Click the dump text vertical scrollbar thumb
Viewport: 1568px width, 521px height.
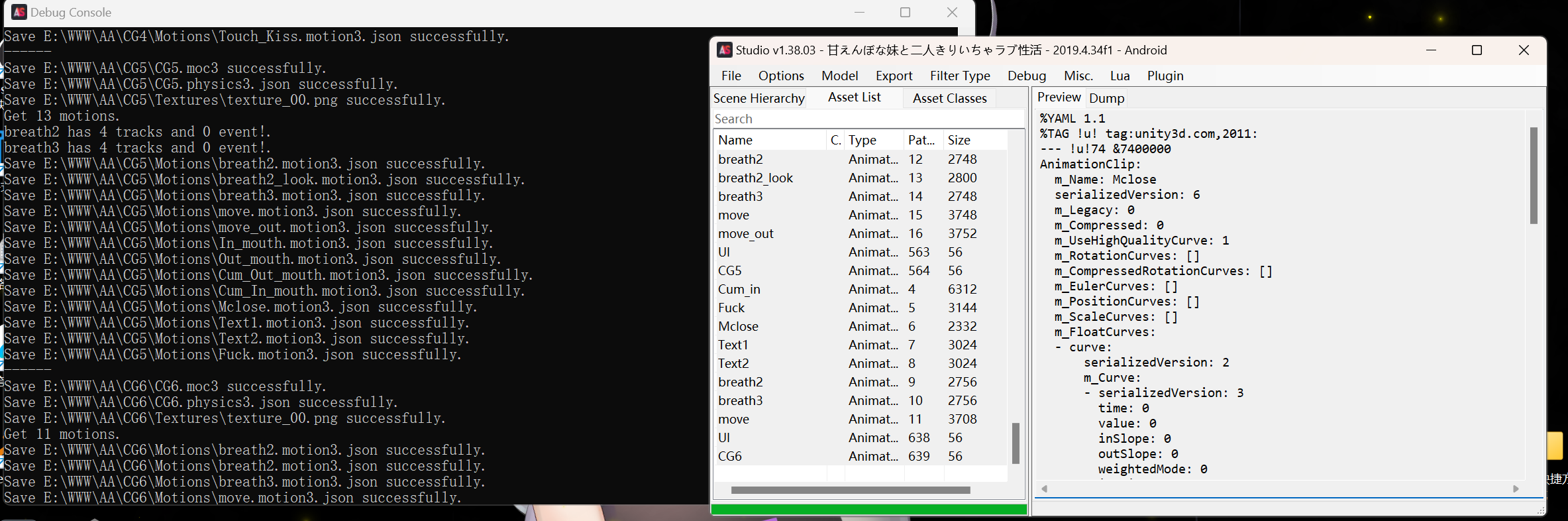[1534, 176]
